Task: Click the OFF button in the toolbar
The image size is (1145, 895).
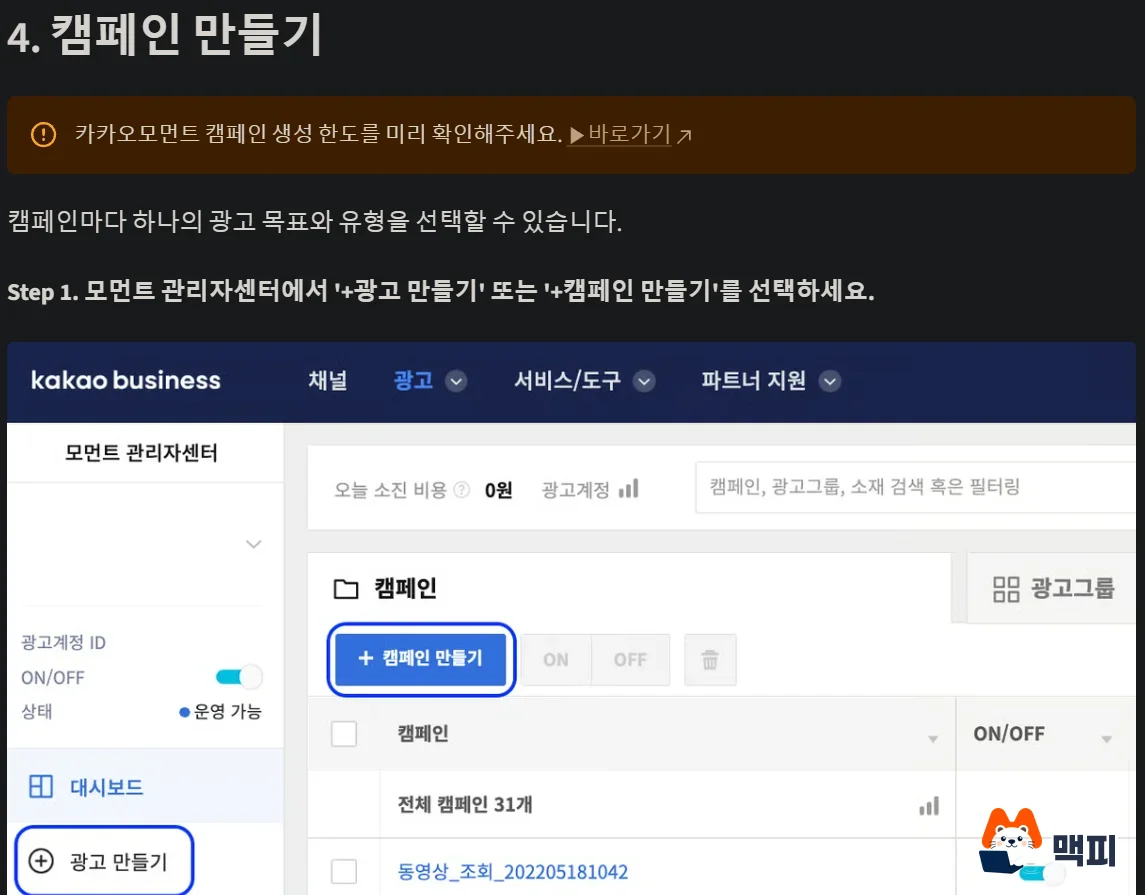Action: [630, 660]
